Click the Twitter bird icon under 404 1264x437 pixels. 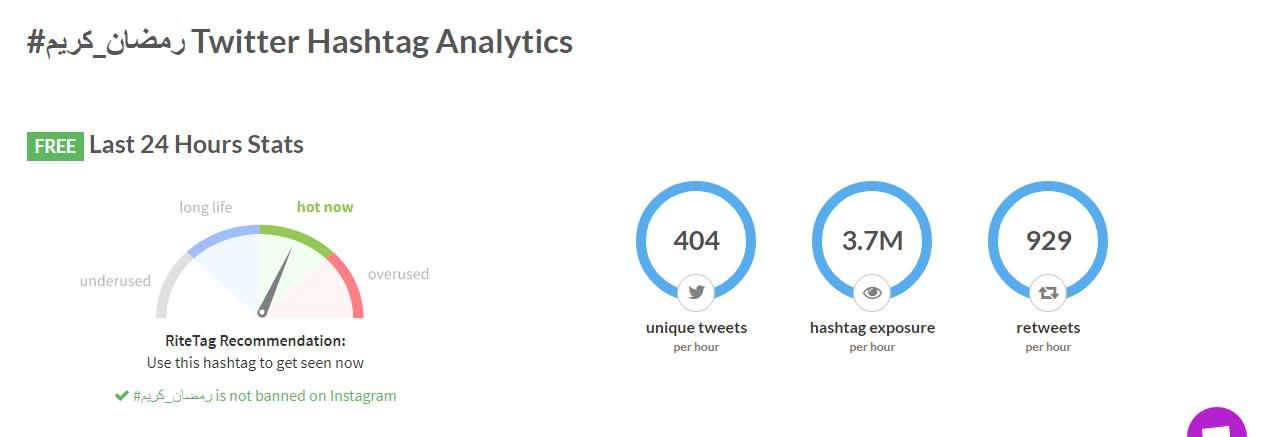click(696, 293)
